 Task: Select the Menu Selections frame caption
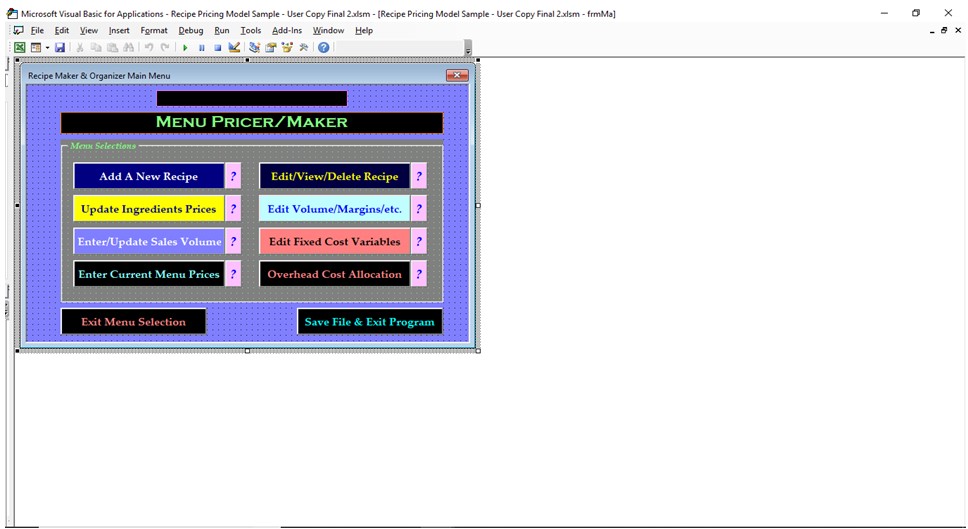[x=102, y=146]
